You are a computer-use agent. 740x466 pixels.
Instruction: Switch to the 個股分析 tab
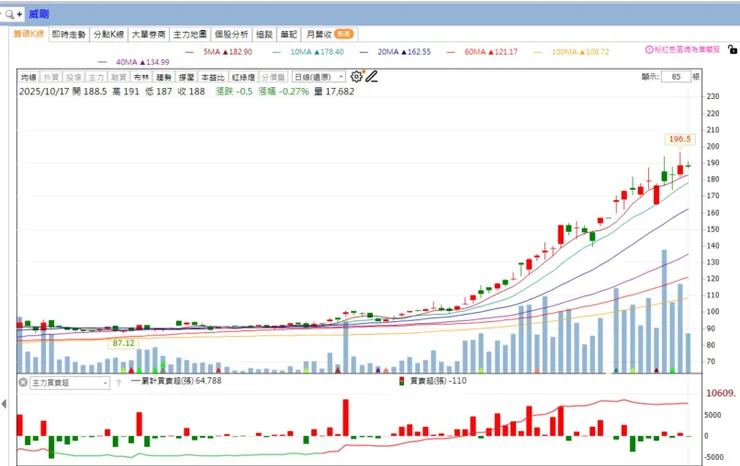[x=231, y=34]
